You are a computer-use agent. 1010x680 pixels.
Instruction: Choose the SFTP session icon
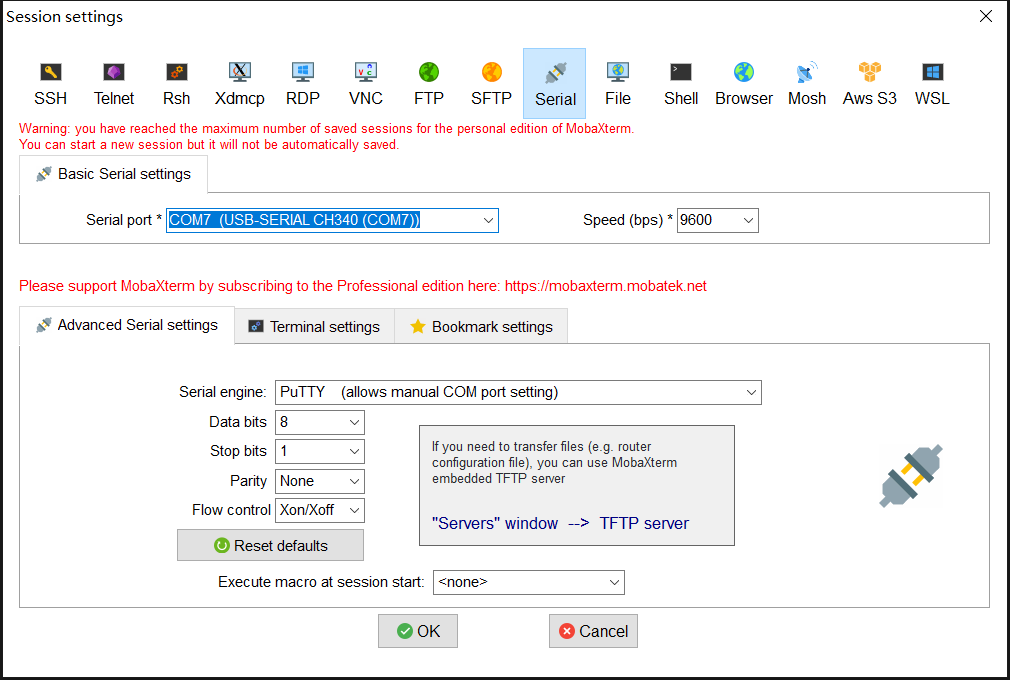[491, 84]
